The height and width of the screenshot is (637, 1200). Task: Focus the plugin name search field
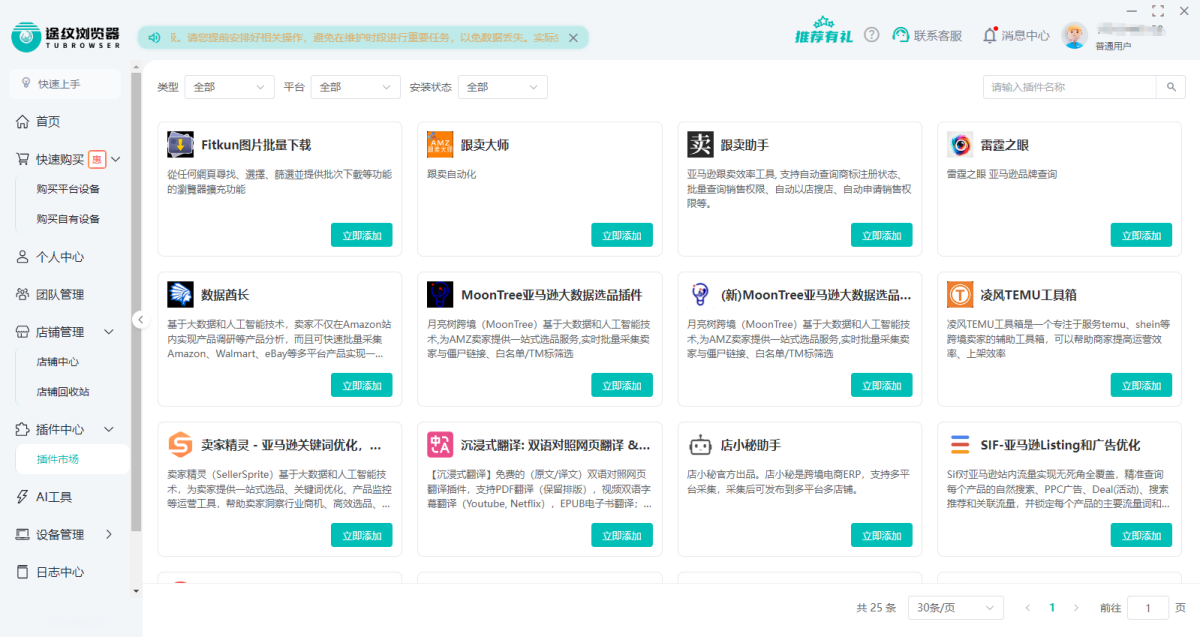pyautogui.click(x=1070, y=88)
